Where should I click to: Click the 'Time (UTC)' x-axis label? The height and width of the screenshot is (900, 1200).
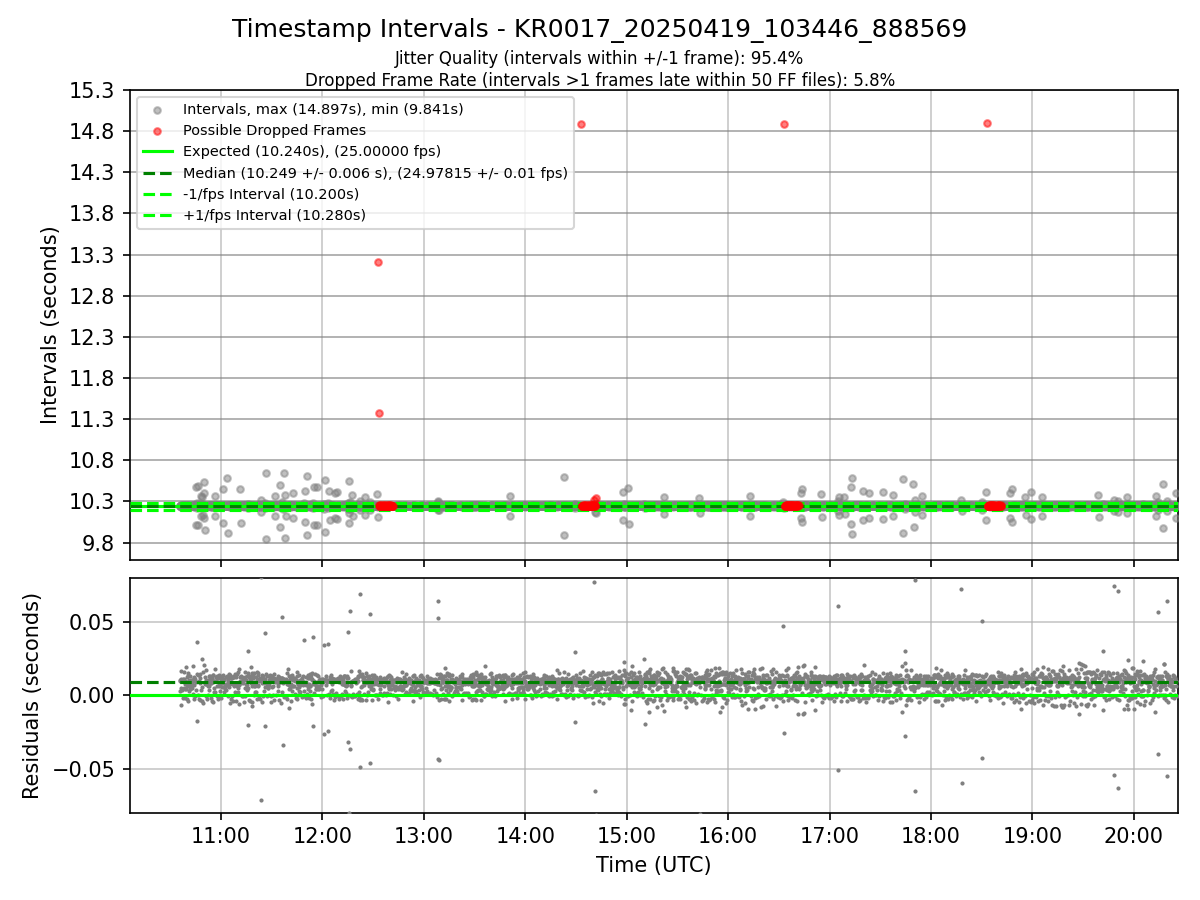coord(653,865)
